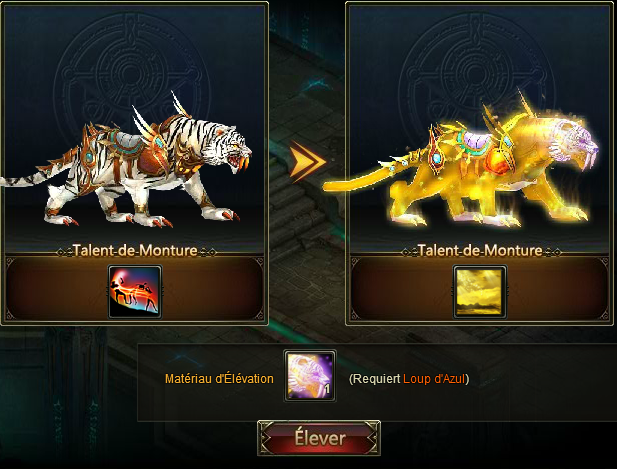Click the left Talent-de-Monture heading

pyautogui.click(x=135, y=251)
